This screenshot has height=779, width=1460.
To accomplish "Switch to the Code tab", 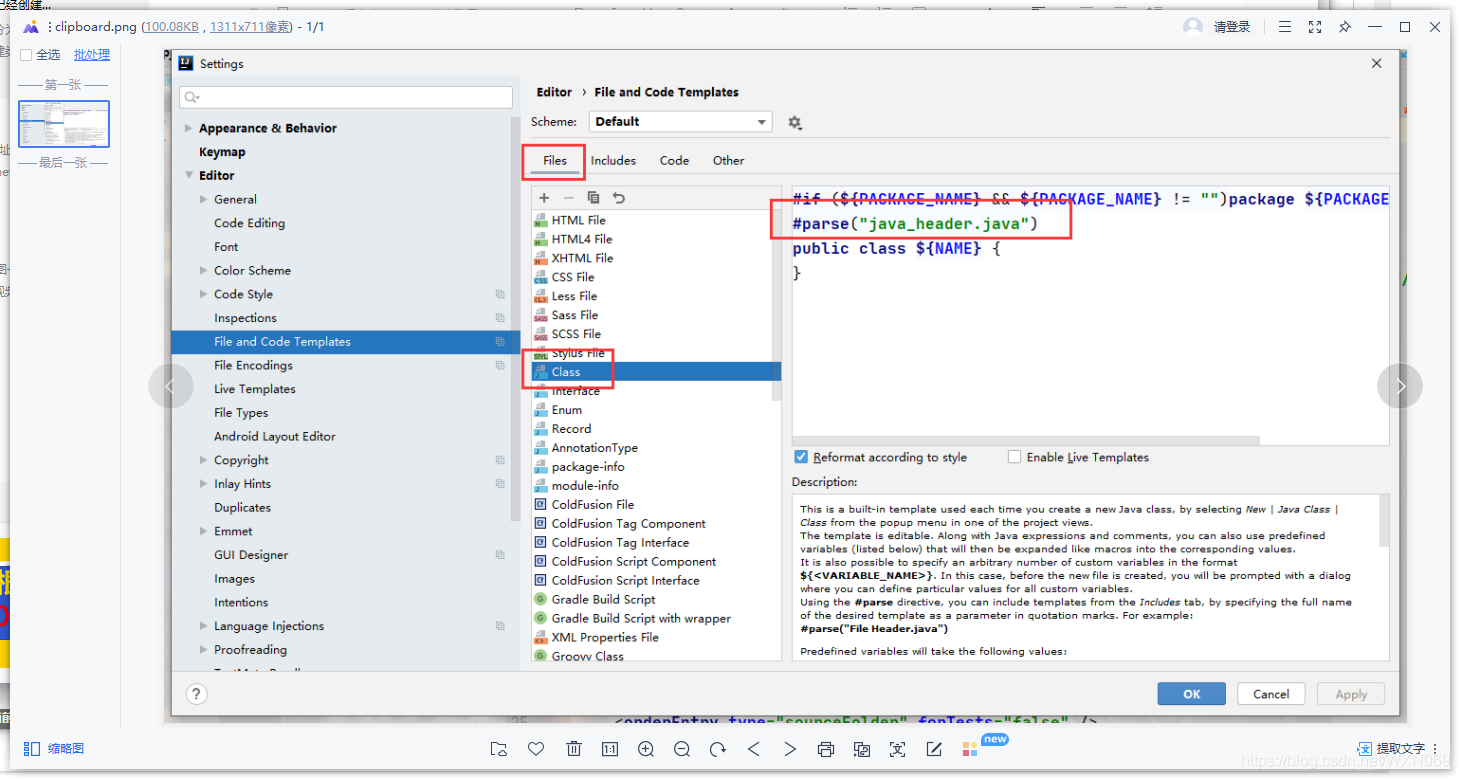I will pyautogui.click(x=674, y=160).
